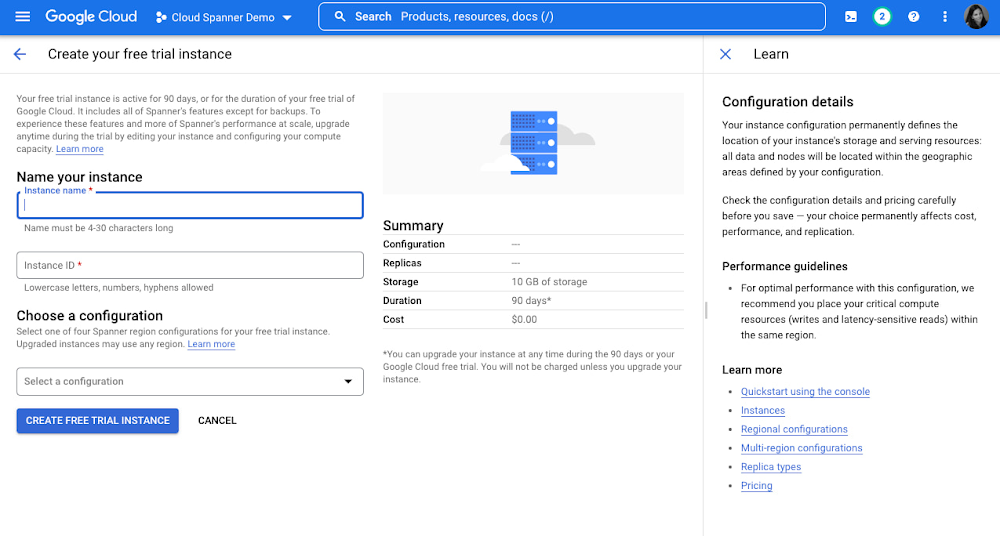Click the search magnifier icon

point(341,17)
